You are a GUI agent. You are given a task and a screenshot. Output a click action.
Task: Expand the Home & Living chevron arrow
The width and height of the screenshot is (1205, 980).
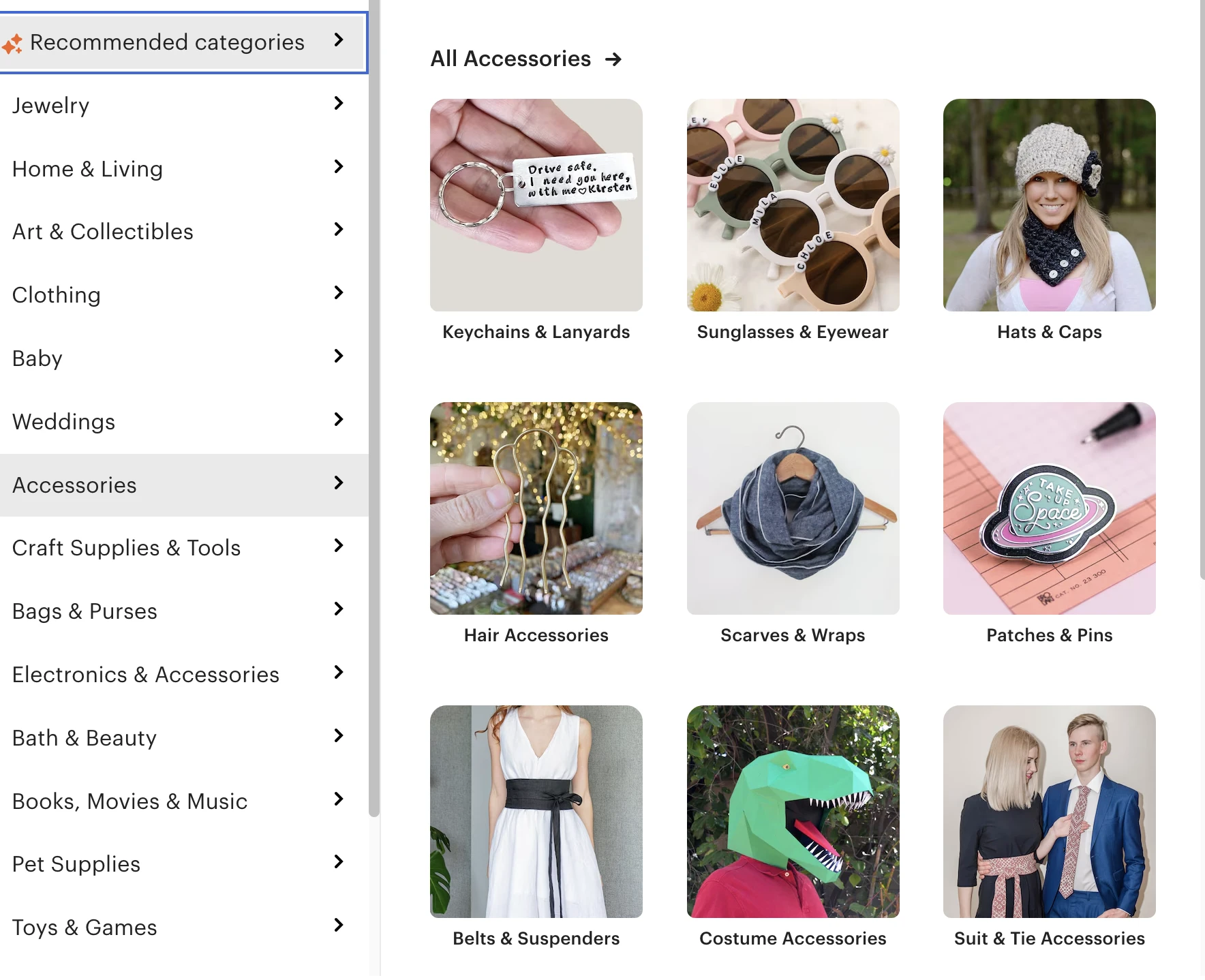tap(338, 167)
